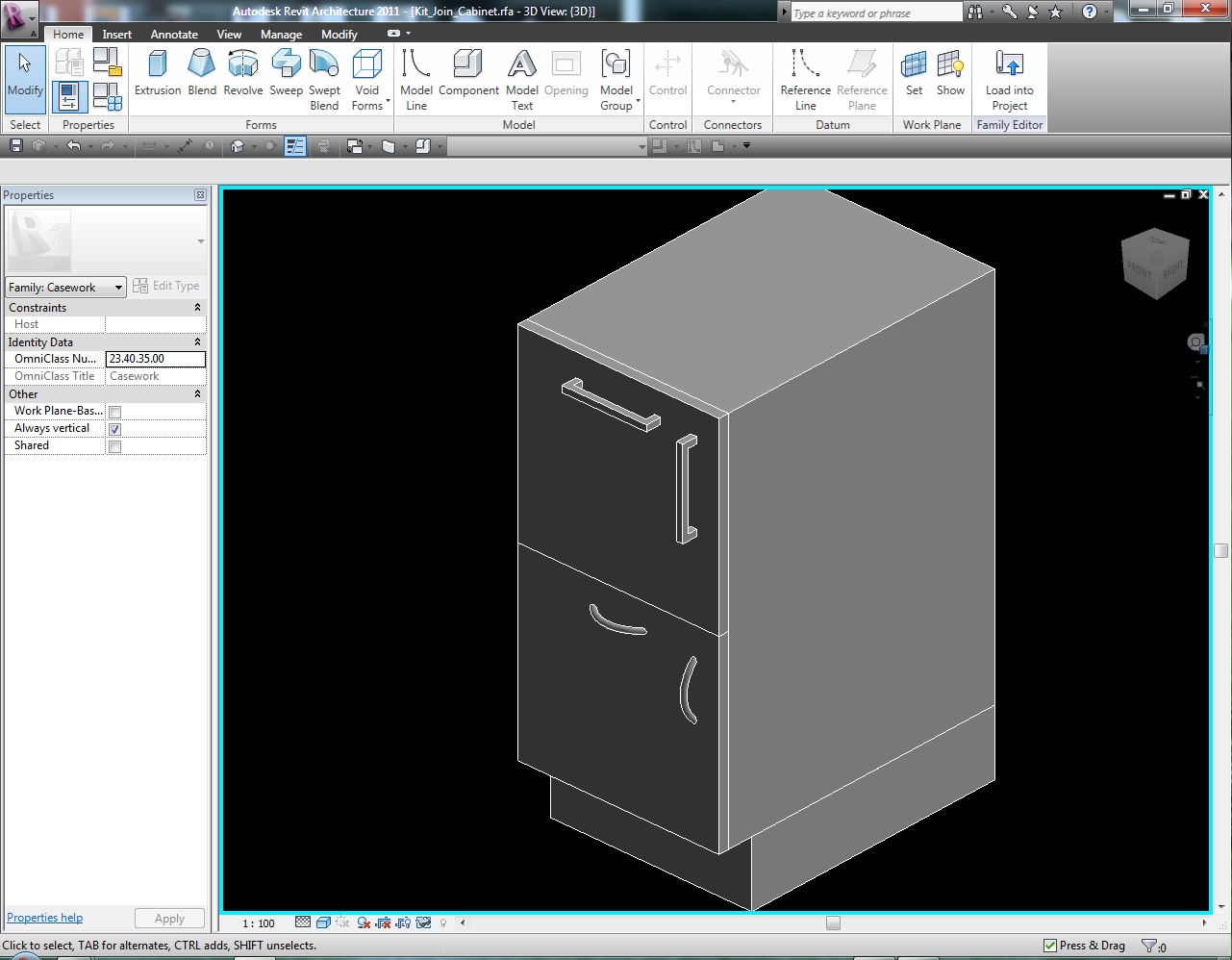Open the Subscription Center key icon
Viewport: 1232px width, 960px height.
[x=1009, y=12]
